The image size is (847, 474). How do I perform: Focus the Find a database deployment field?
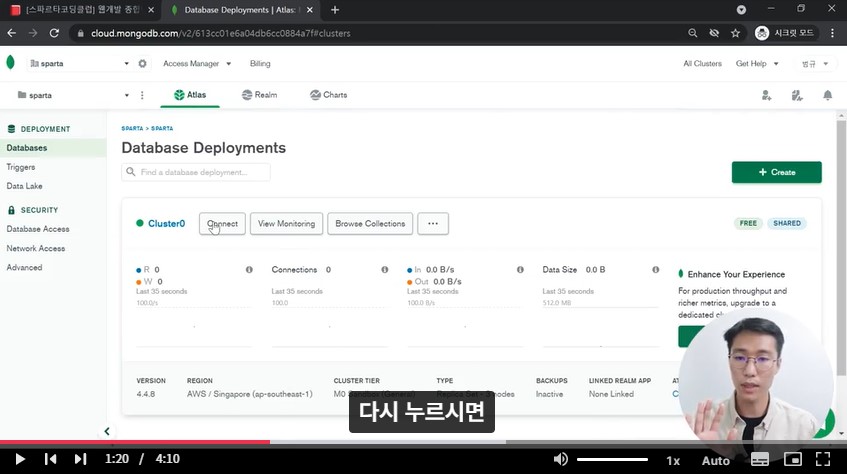pyautogui.click(x=196, y=172)
